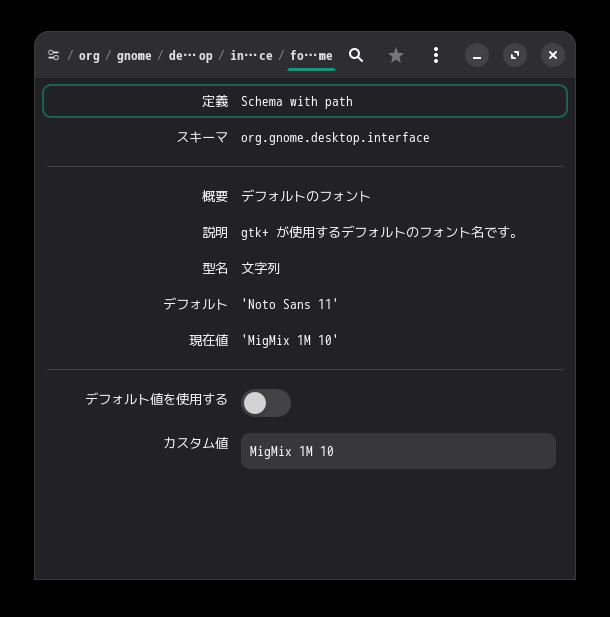Close the dconf Editor window
Viewport: 610px width, 617px height.
pyautogui.click(x=553, y=56)
